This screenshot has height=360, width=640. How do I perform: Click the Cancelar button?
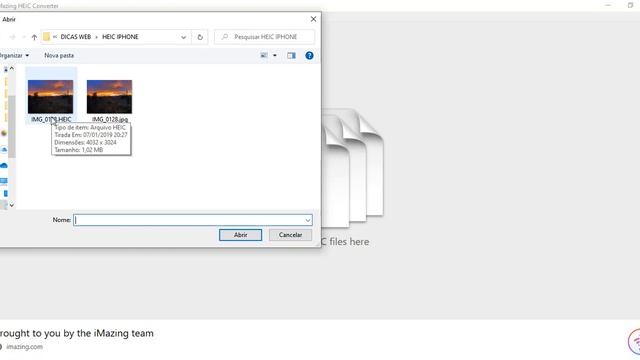[x=290, y=235]
